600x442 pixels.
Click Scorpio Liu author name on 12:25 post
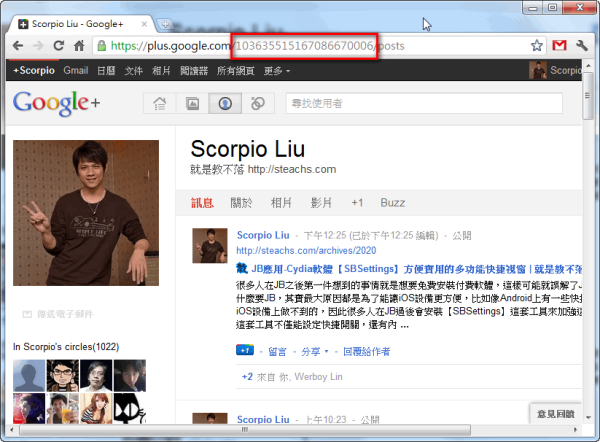(x=263, y=235)
